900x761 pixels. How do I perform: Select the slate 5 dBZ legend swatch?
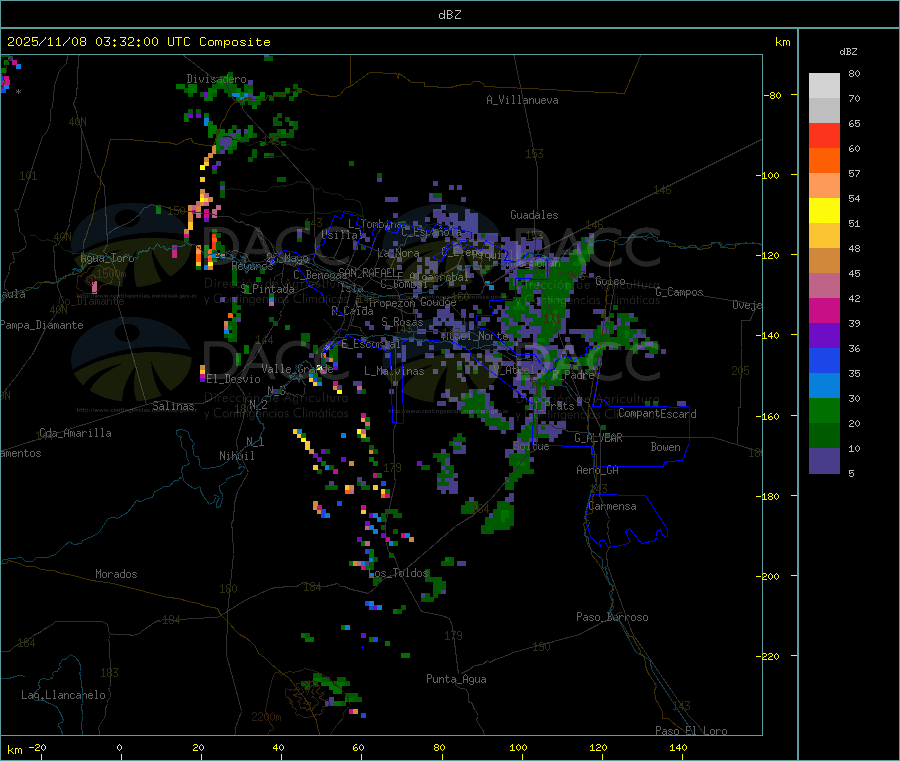coord(824,461)
